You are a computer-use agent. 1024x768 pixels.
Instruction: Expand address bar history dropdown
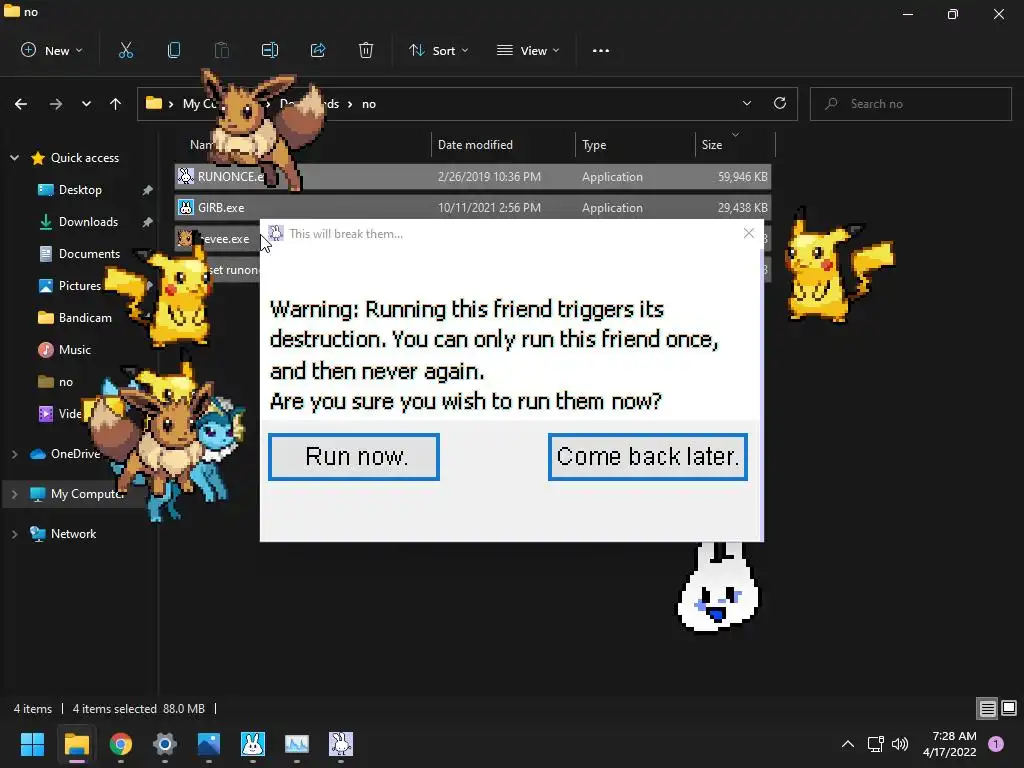pos(747,103)
